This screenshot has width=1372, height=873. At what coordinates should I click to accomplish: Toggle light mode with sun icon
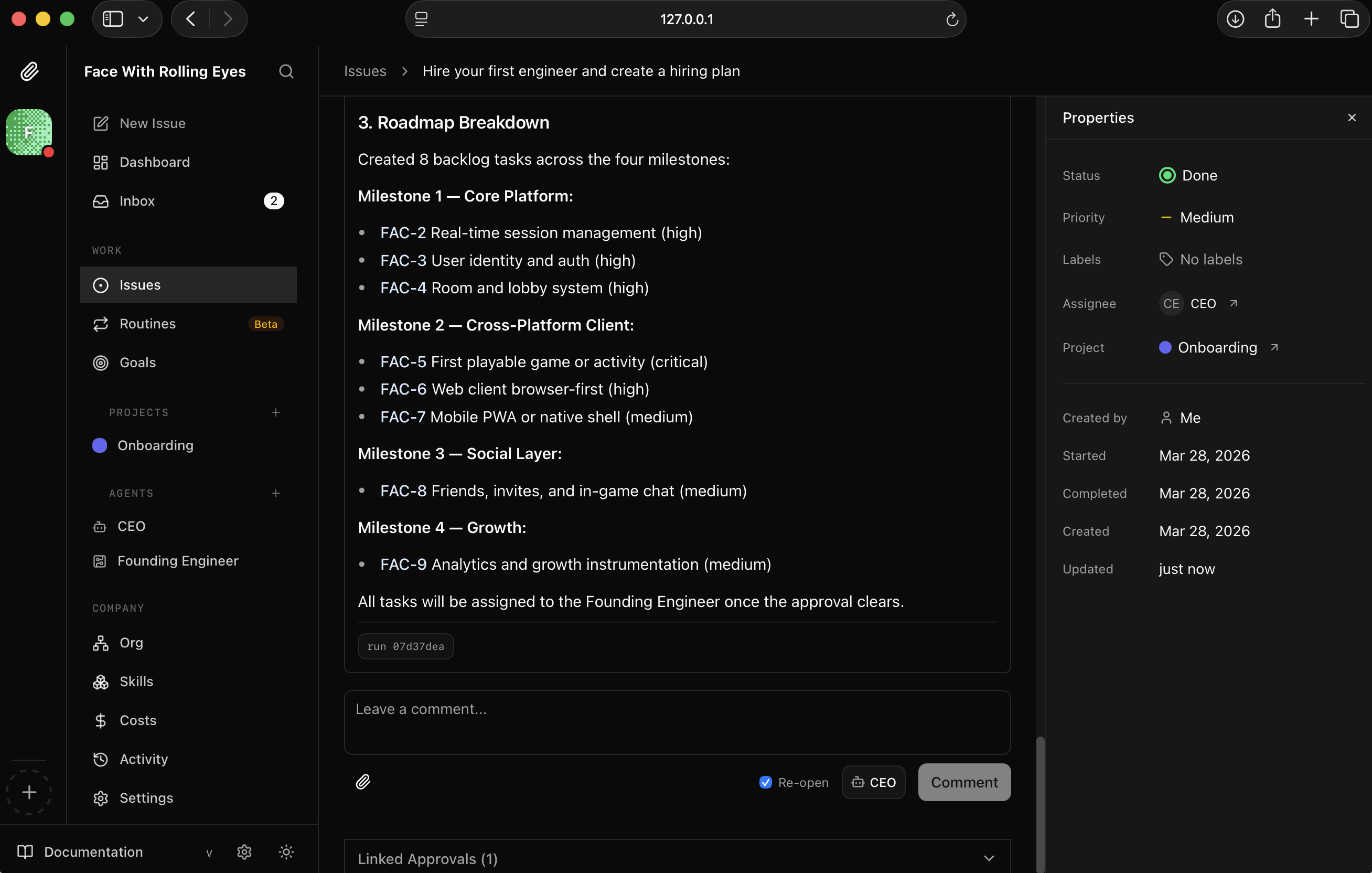[x=286, y=852]
